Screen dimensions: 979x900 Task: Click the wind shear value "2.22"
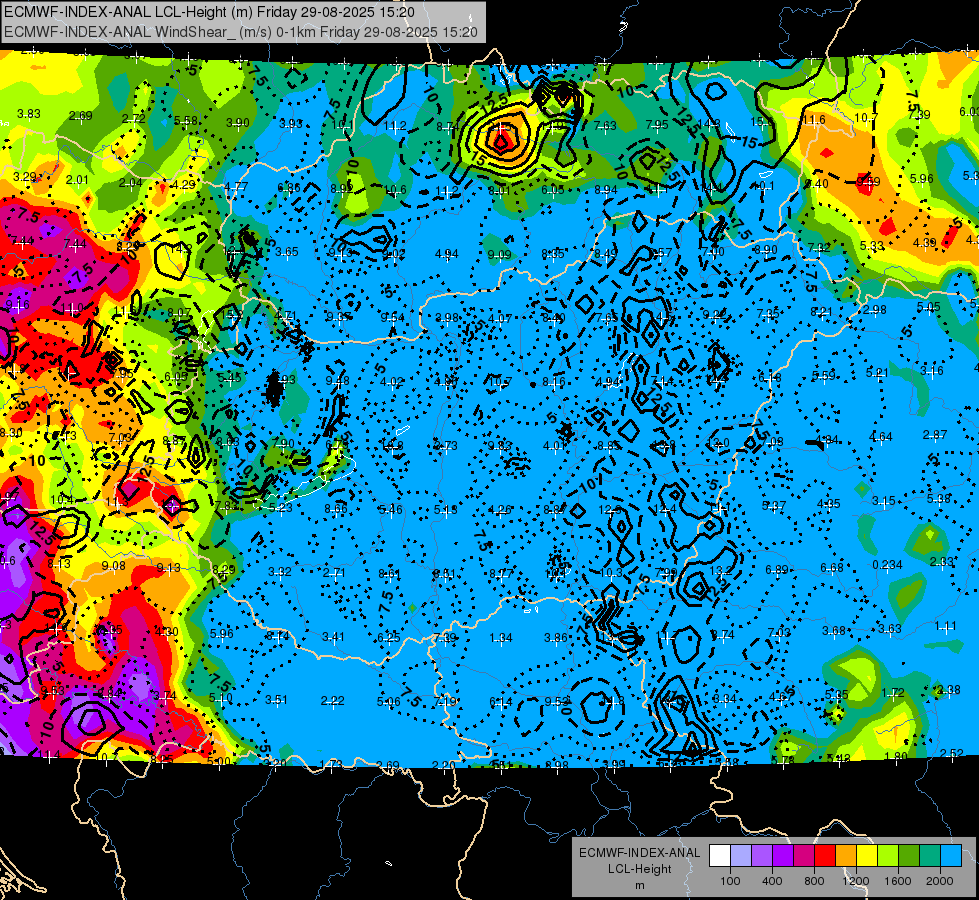point(332,701)
